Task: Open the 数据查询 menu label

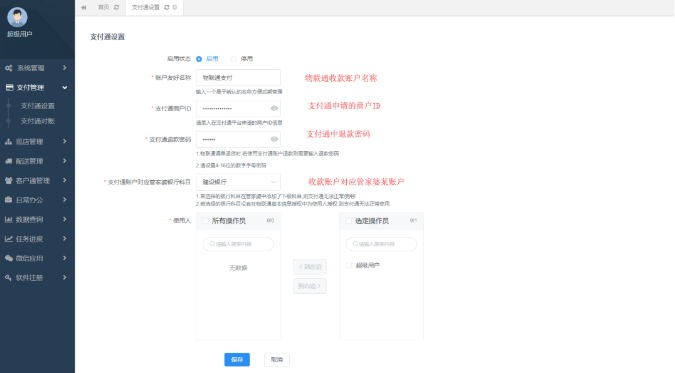Action: click(x=29, y=219)
